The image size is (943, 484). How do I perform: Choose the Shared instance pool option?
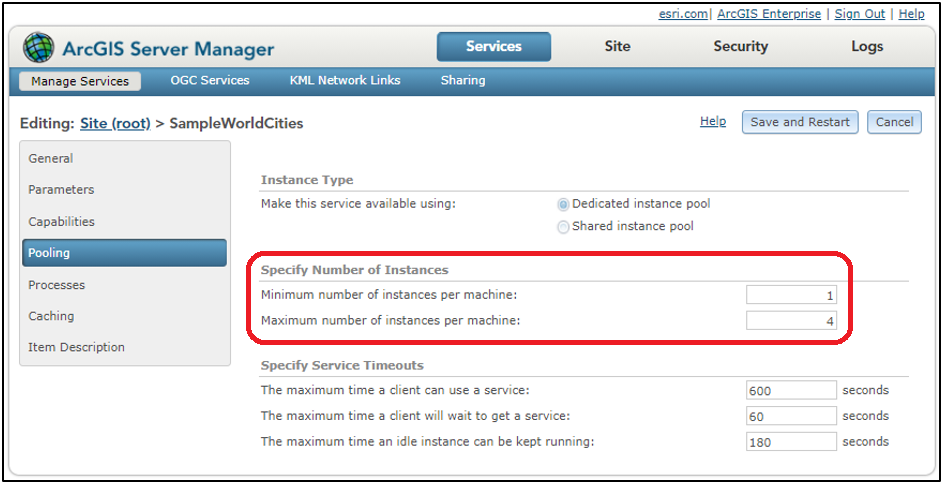pos(563,227)
